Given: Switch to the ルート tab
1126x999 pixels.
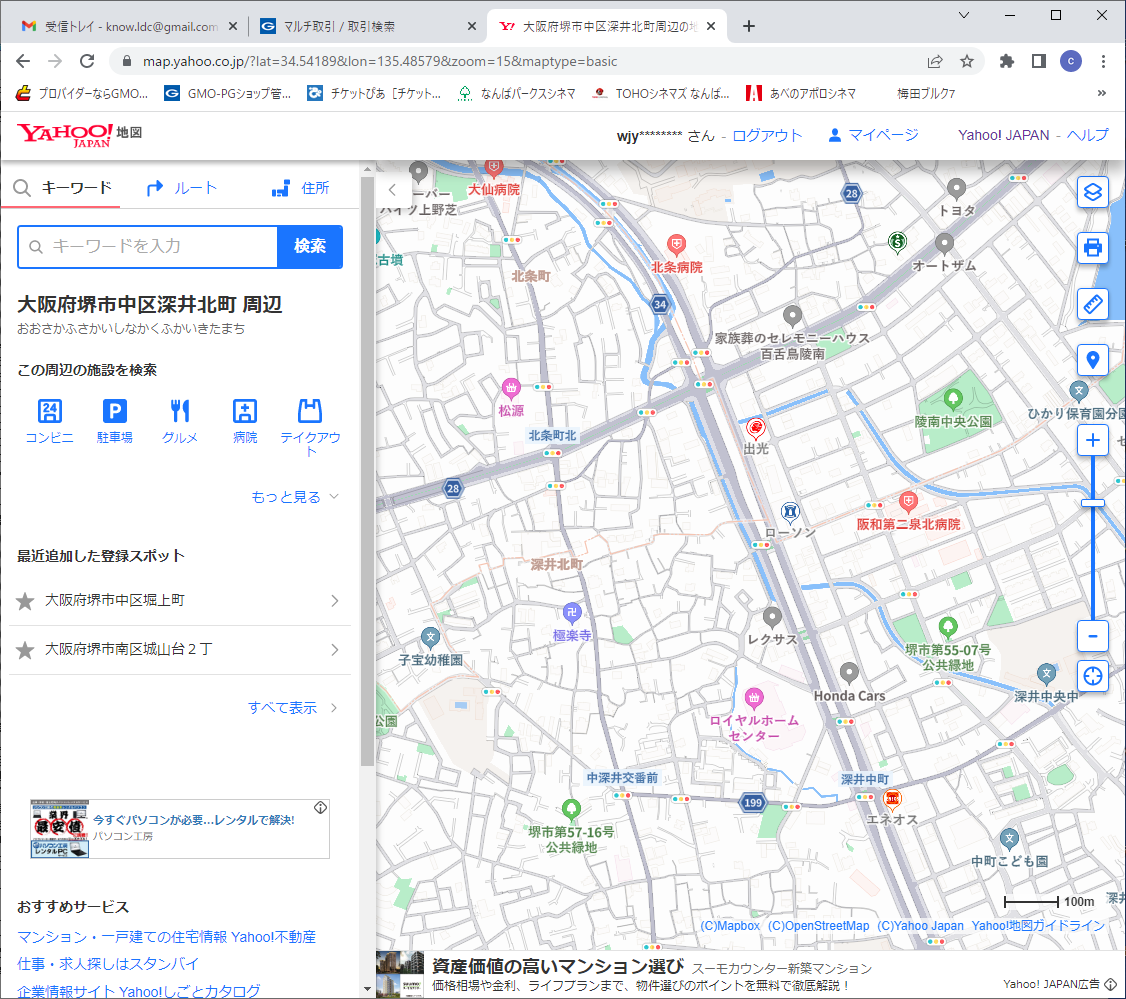Looking at the screenshot, I should (x=181, y=188).
